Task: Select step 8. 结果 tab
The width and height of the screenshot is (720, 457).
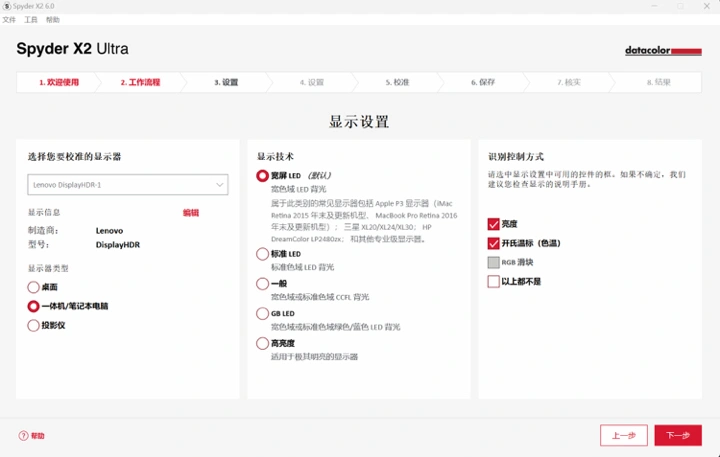Action: (x=658, y=82)
